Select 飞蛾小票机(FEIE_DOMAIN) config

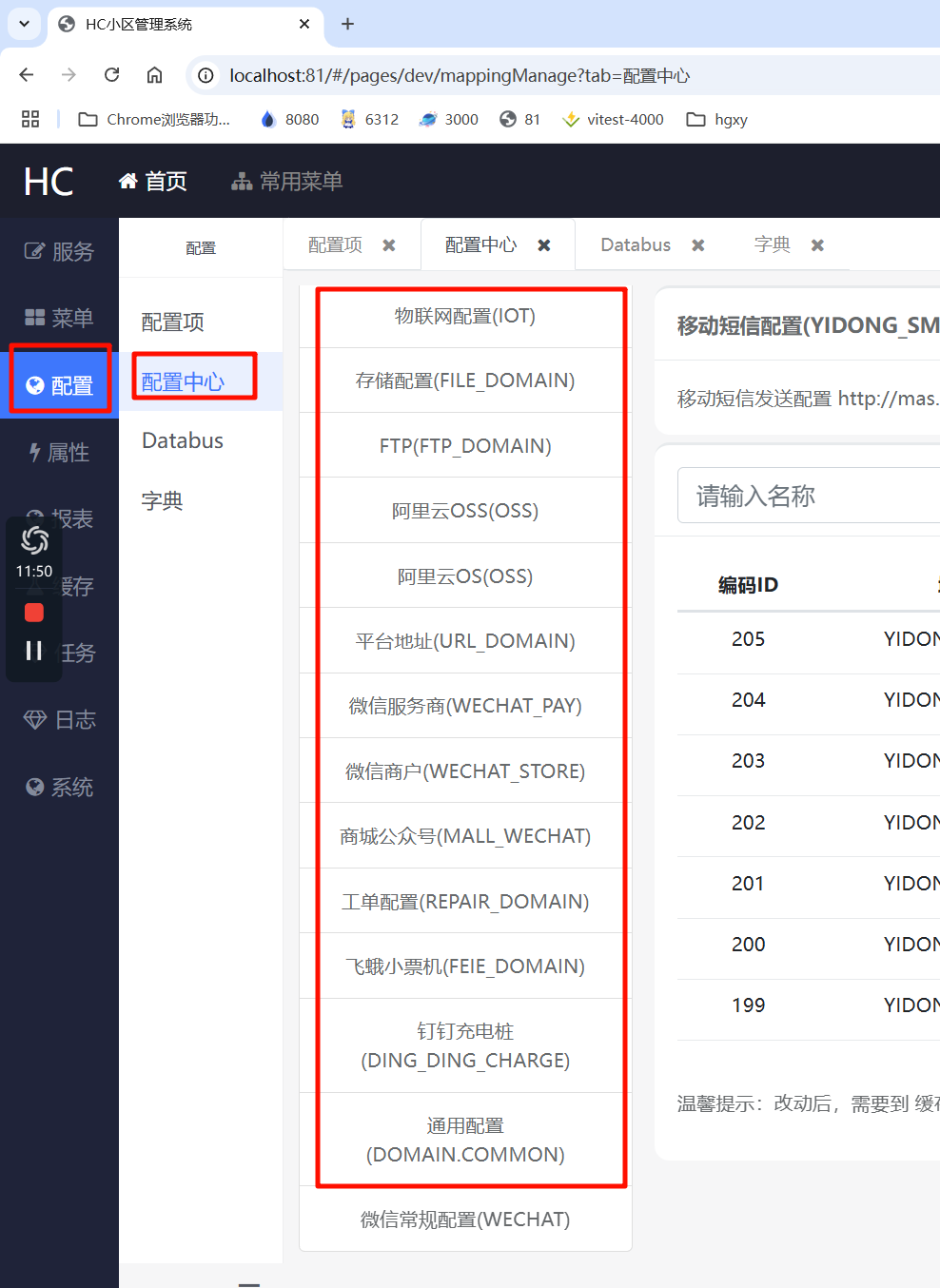[x=465, y=966]
